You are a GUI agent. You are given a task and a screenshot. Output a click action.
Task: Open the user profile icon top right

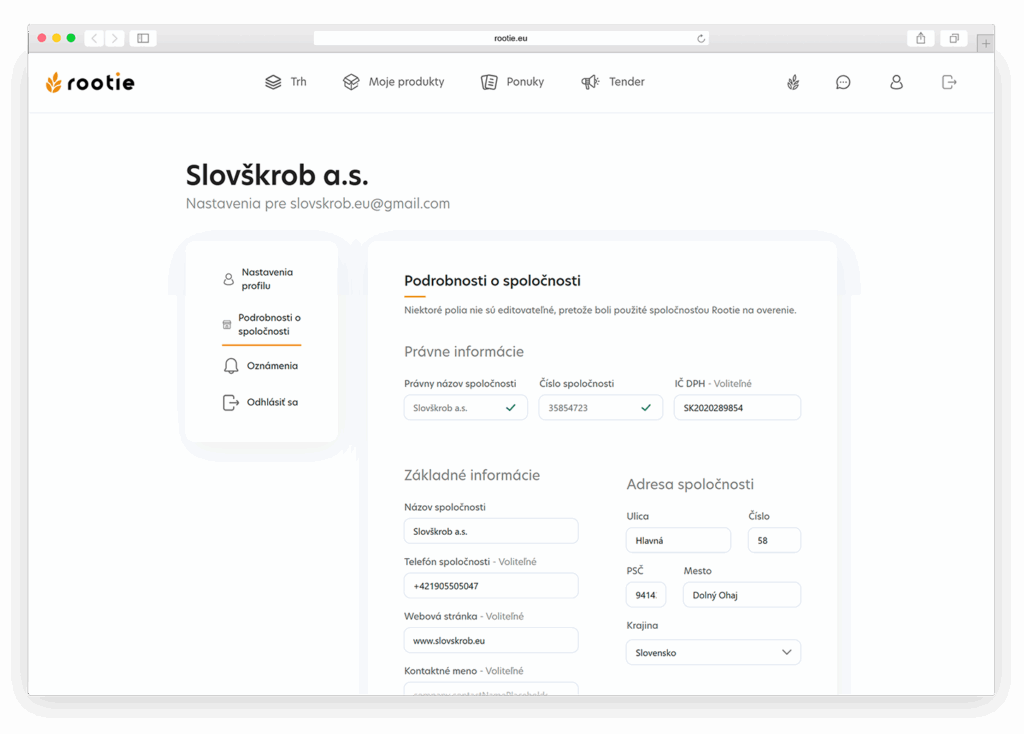(895, 82)
